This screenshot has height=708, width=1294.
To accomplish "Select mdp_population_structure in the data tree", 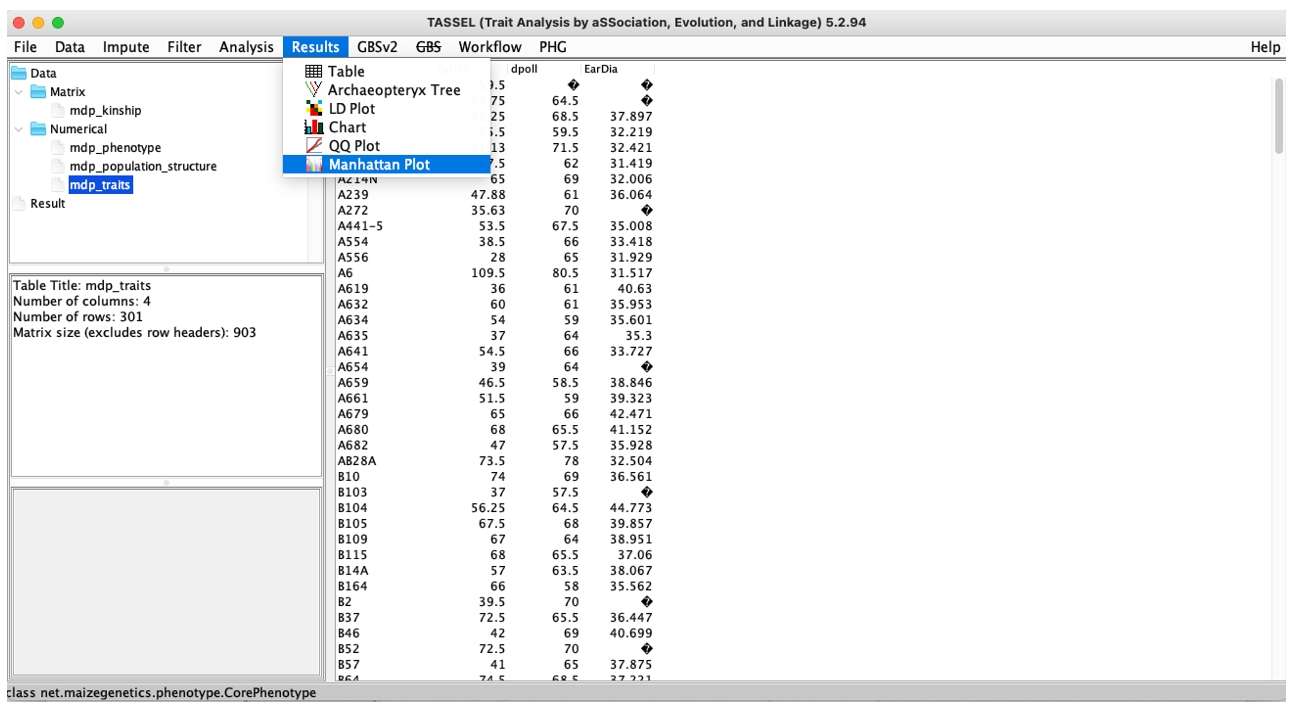I will coord(143,166).
